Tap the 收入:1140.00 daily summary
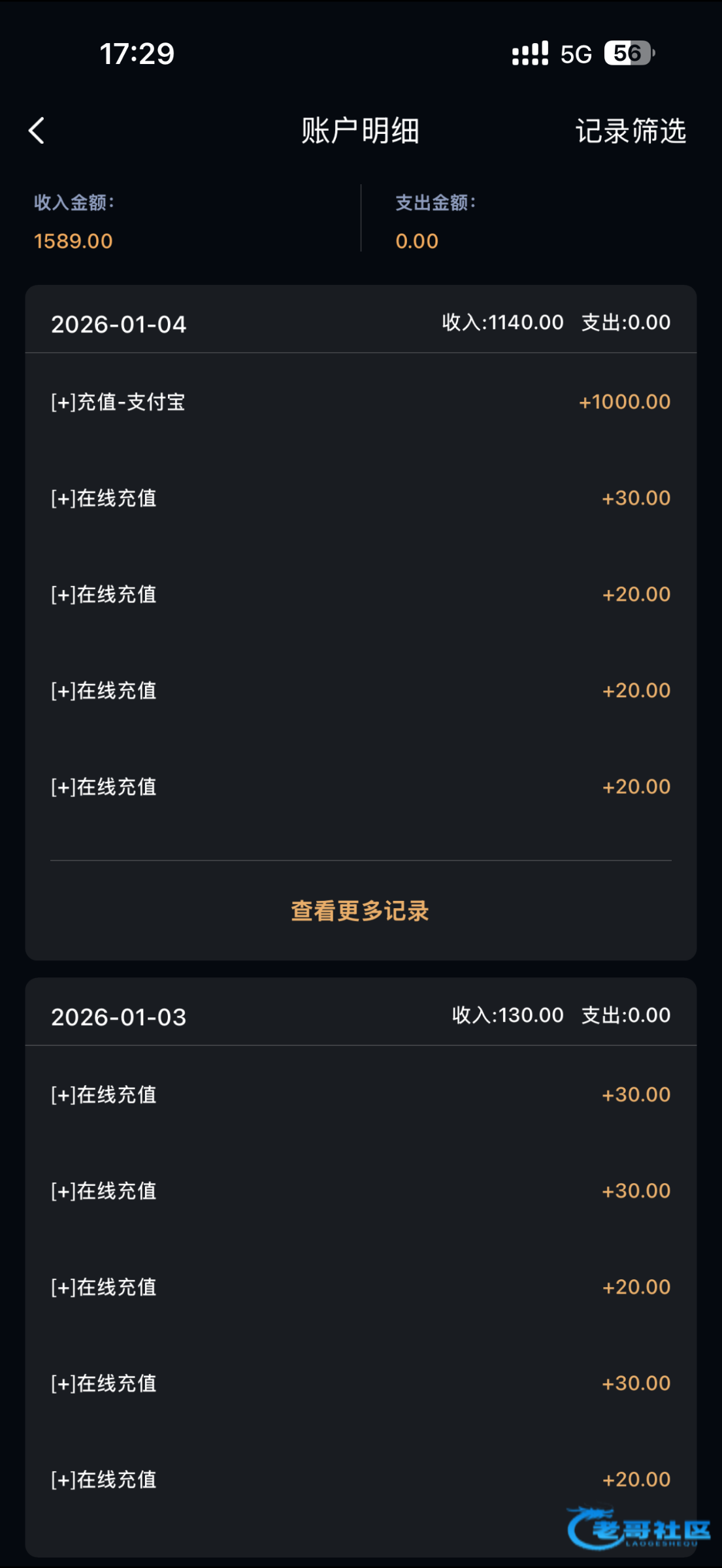Viewport: 722px width, 1568px height. [x=502, y=322]
